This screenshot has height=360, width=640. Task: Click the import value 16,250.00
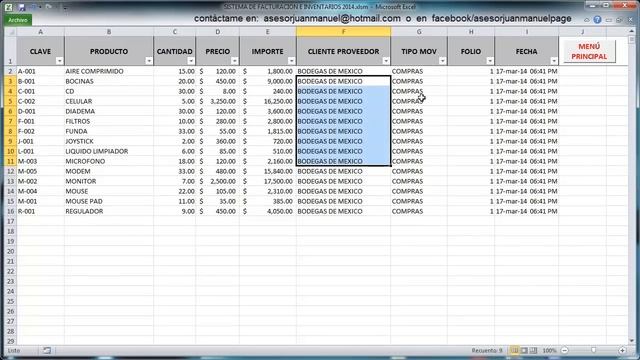coord(268,101)
